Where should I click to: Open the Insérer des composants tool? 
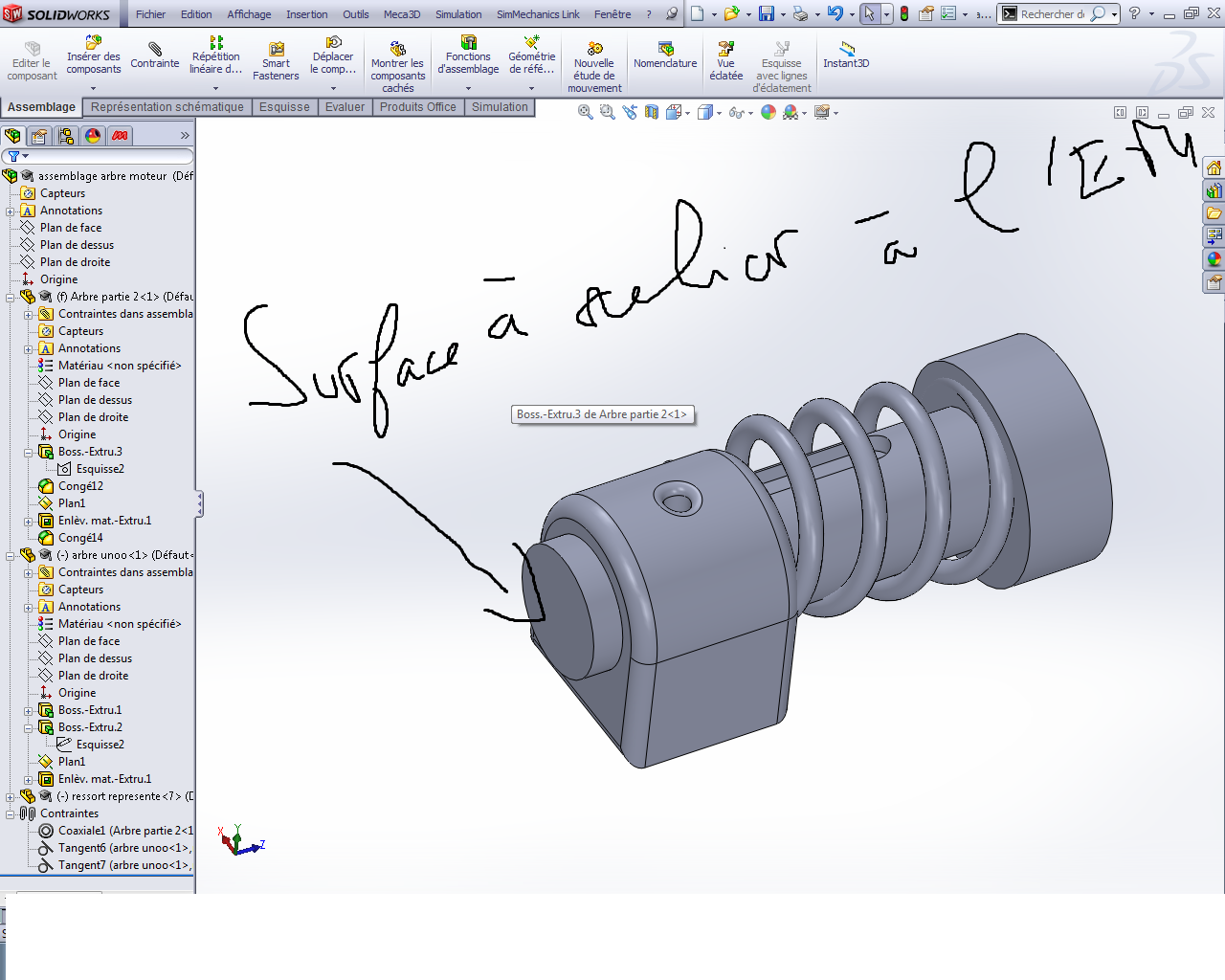94,56
